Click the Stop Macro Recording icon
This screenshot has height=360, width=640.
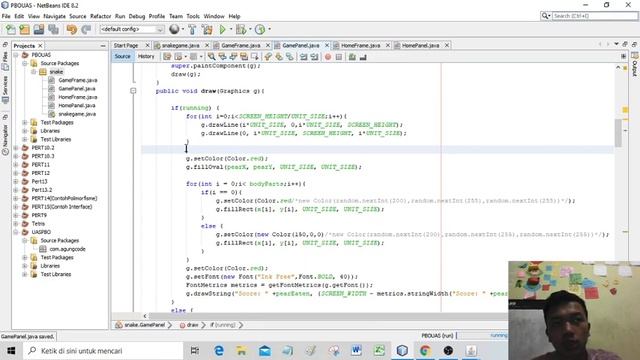pos(339,57)
